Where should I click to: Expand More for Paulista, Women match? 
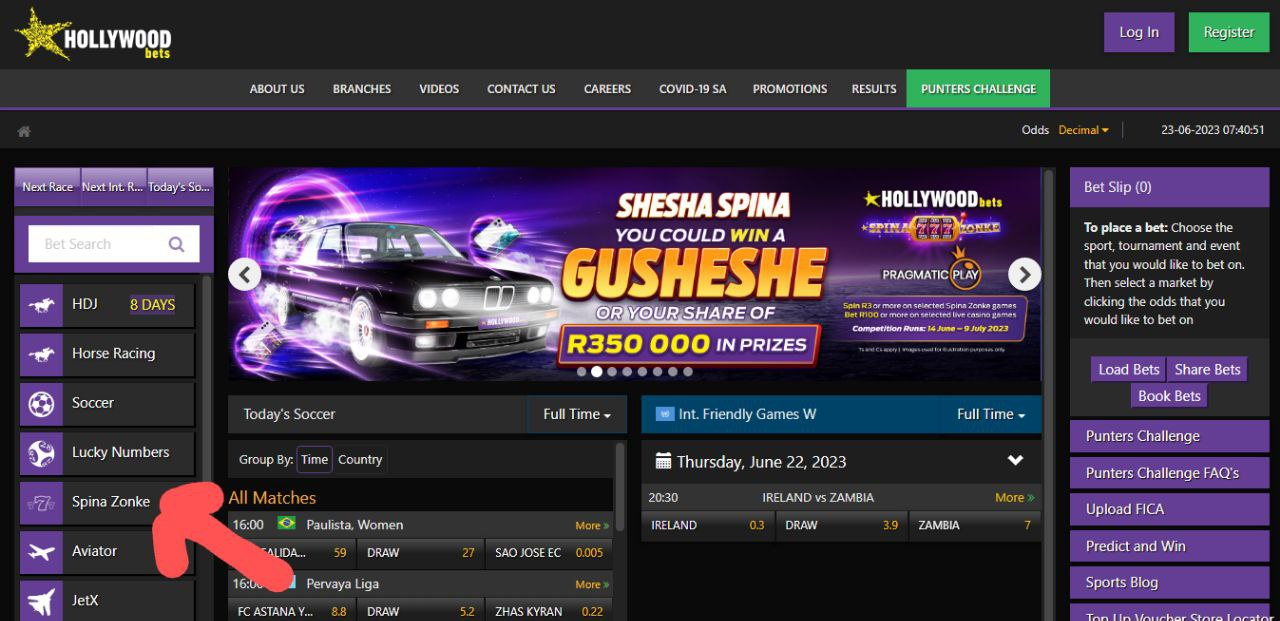tap(592, 525)
